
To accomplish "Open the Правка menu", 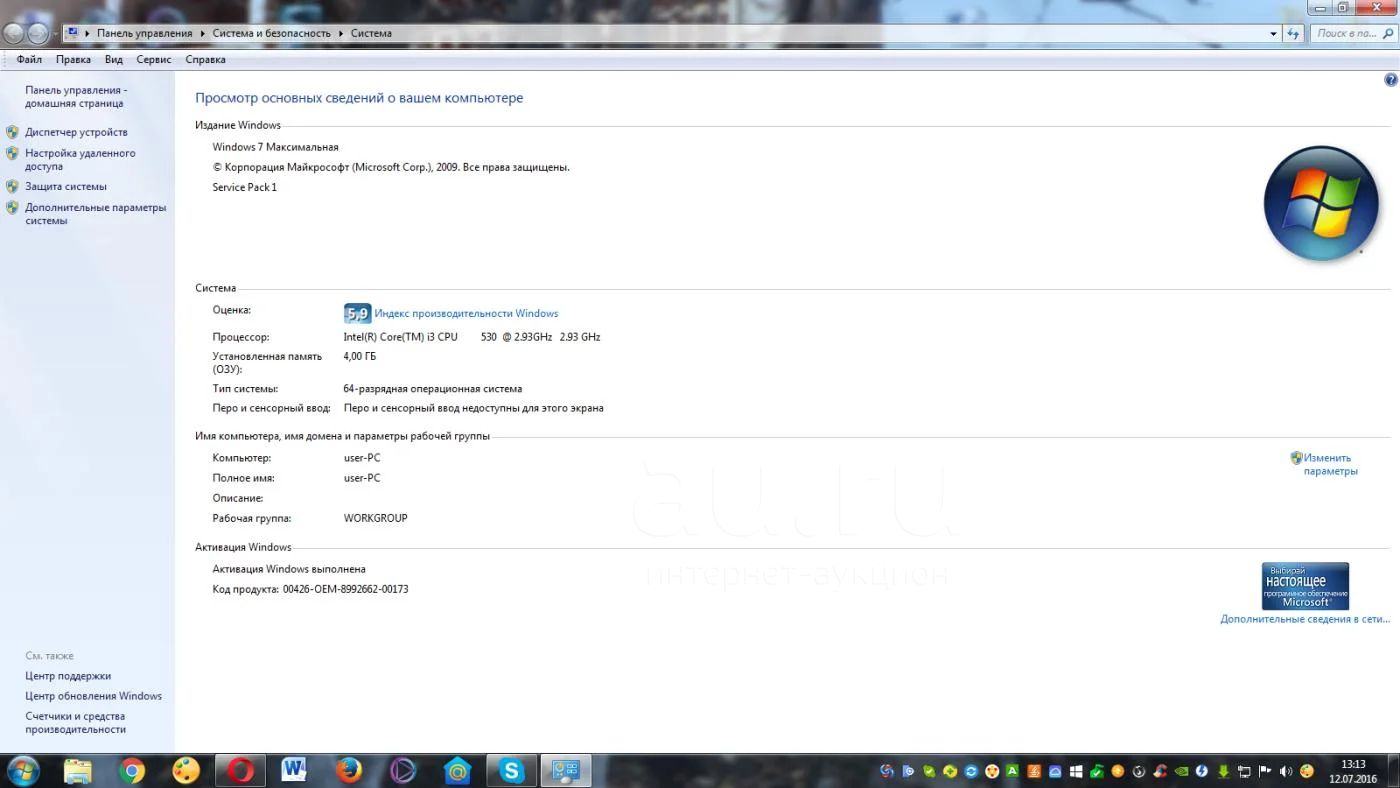I will pos(73,59).
